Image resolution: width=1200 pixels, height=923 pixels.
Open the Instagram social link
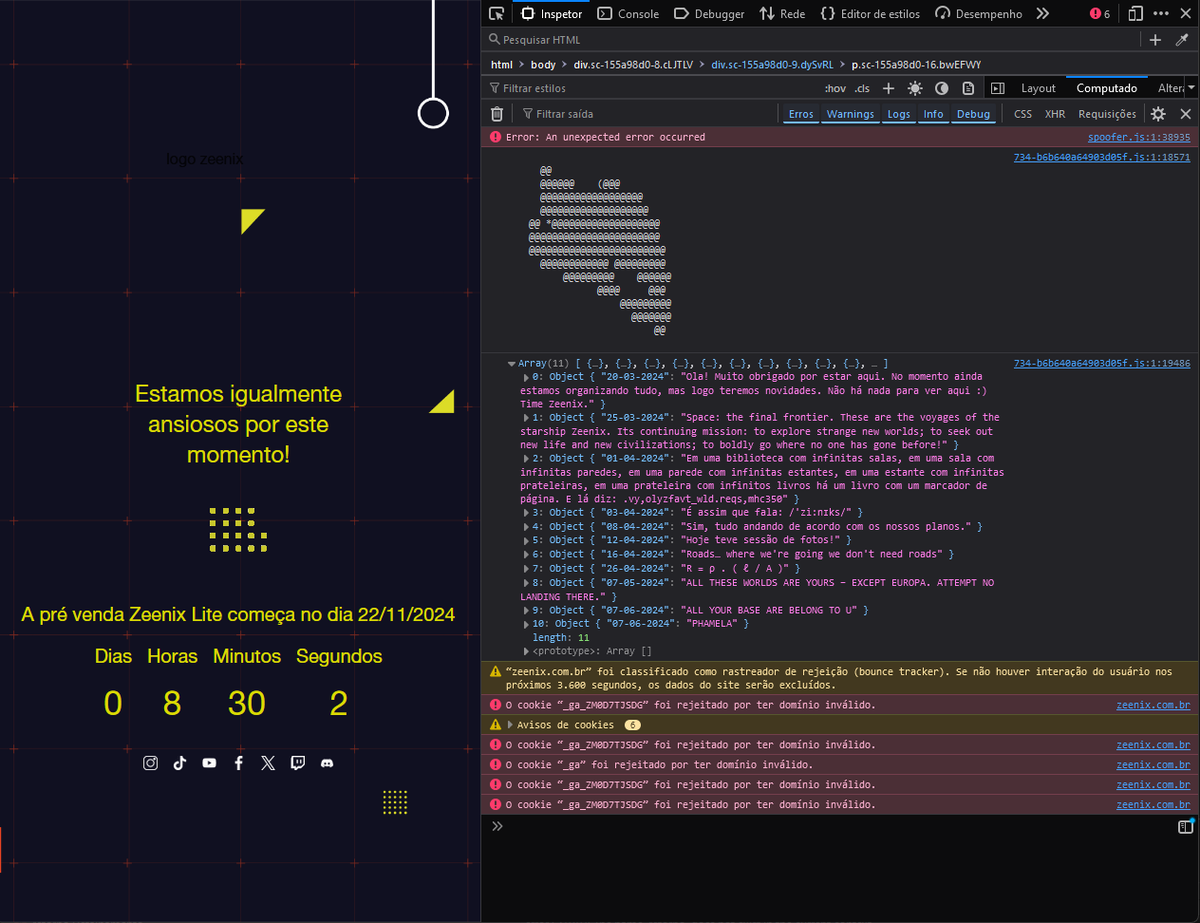(x=150, y=763)
